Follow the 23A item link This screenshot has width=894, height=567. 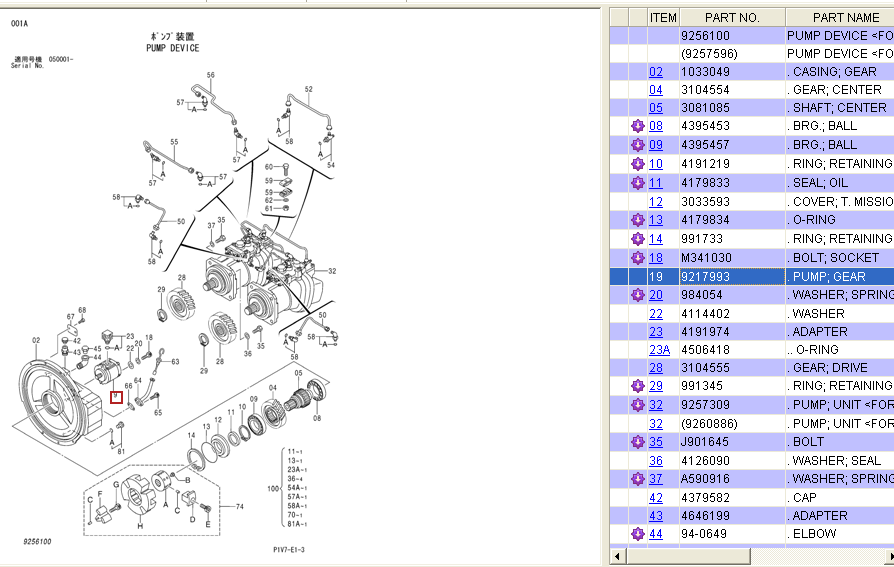(x=659, y=350)
